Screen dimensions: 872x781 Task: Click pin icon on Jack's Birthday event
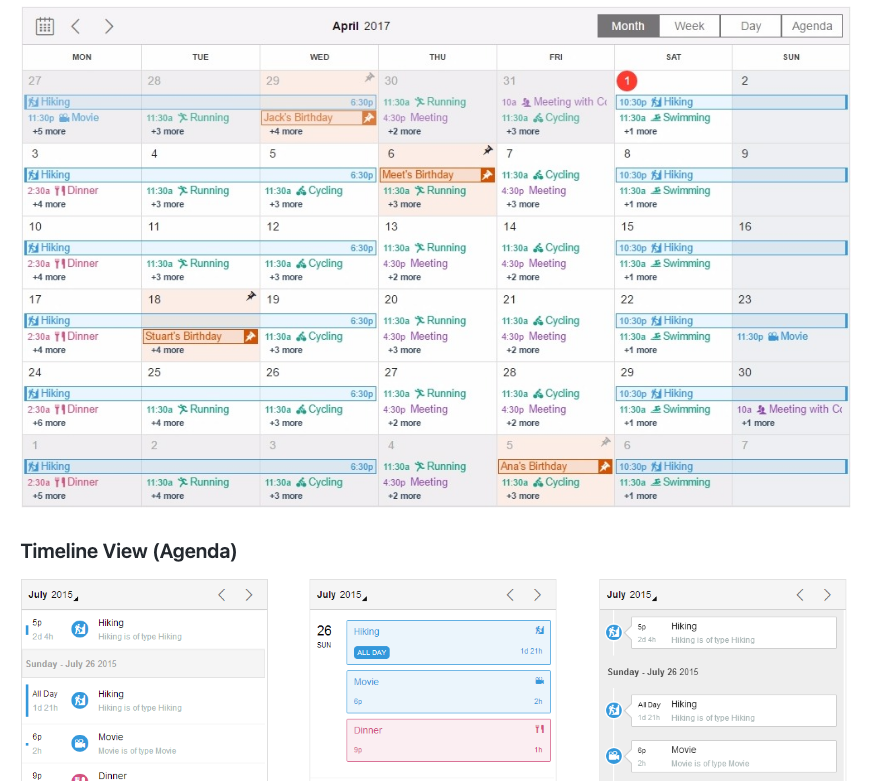[x=369, y=118]
